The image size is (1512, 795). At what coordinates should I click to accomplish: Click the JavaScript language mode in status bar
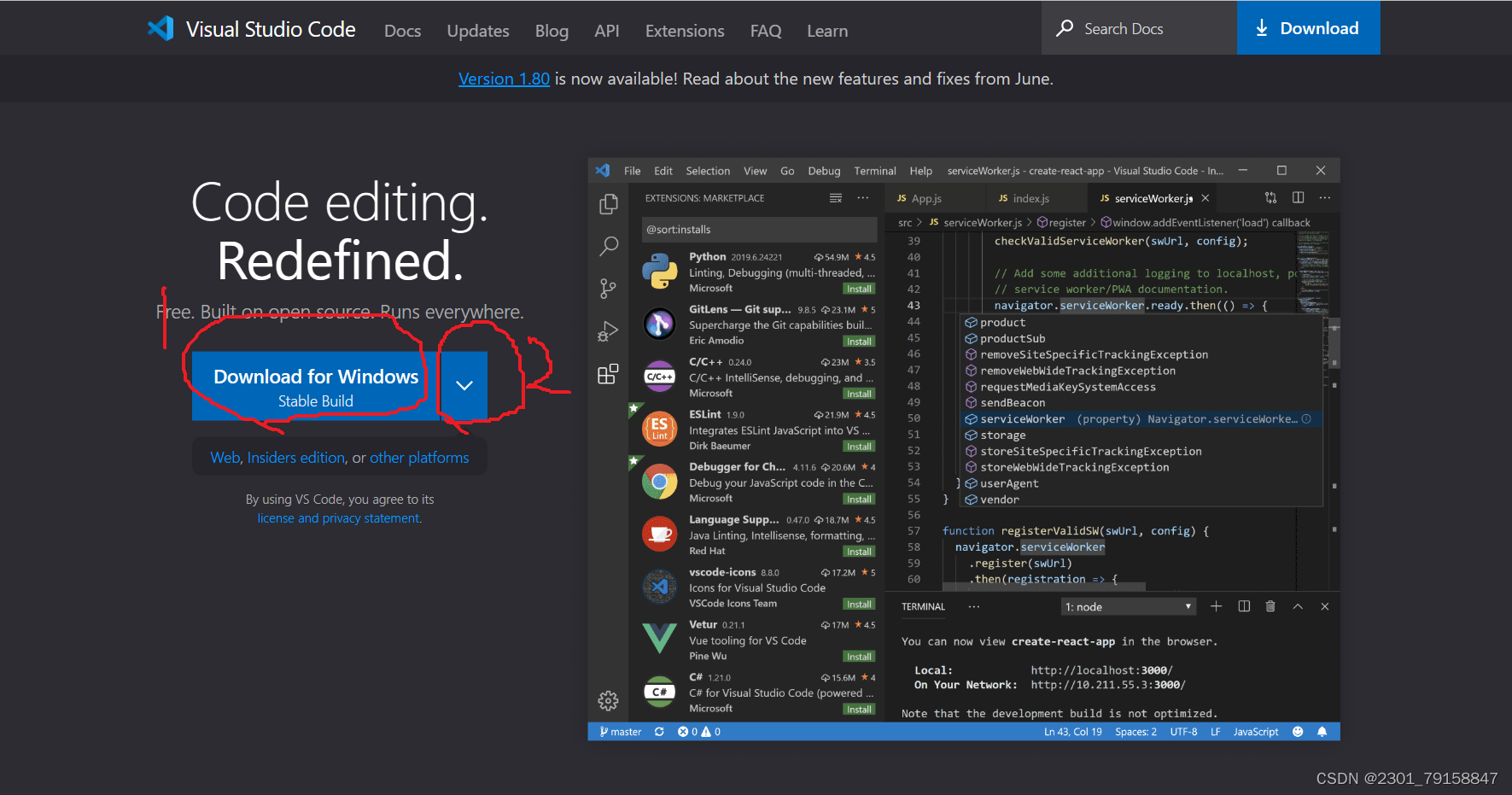tap(1256, 732)
